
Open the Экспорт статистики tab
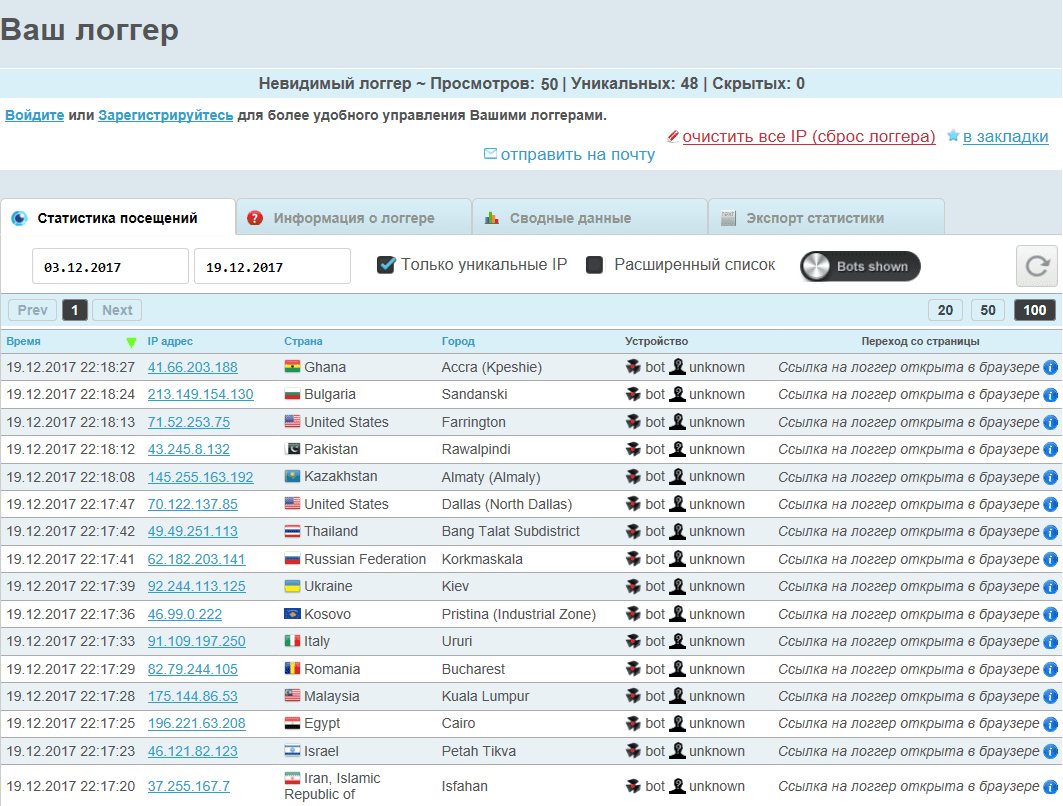[x=815, y=218]
